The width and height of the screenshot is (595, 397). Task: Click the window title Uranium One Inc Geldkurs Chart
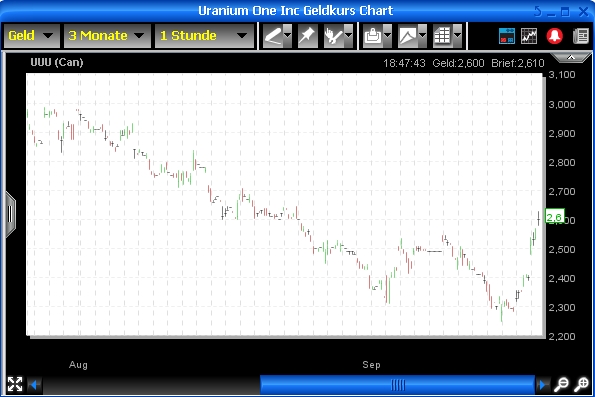pyautogui.click(x=296, y=11)
